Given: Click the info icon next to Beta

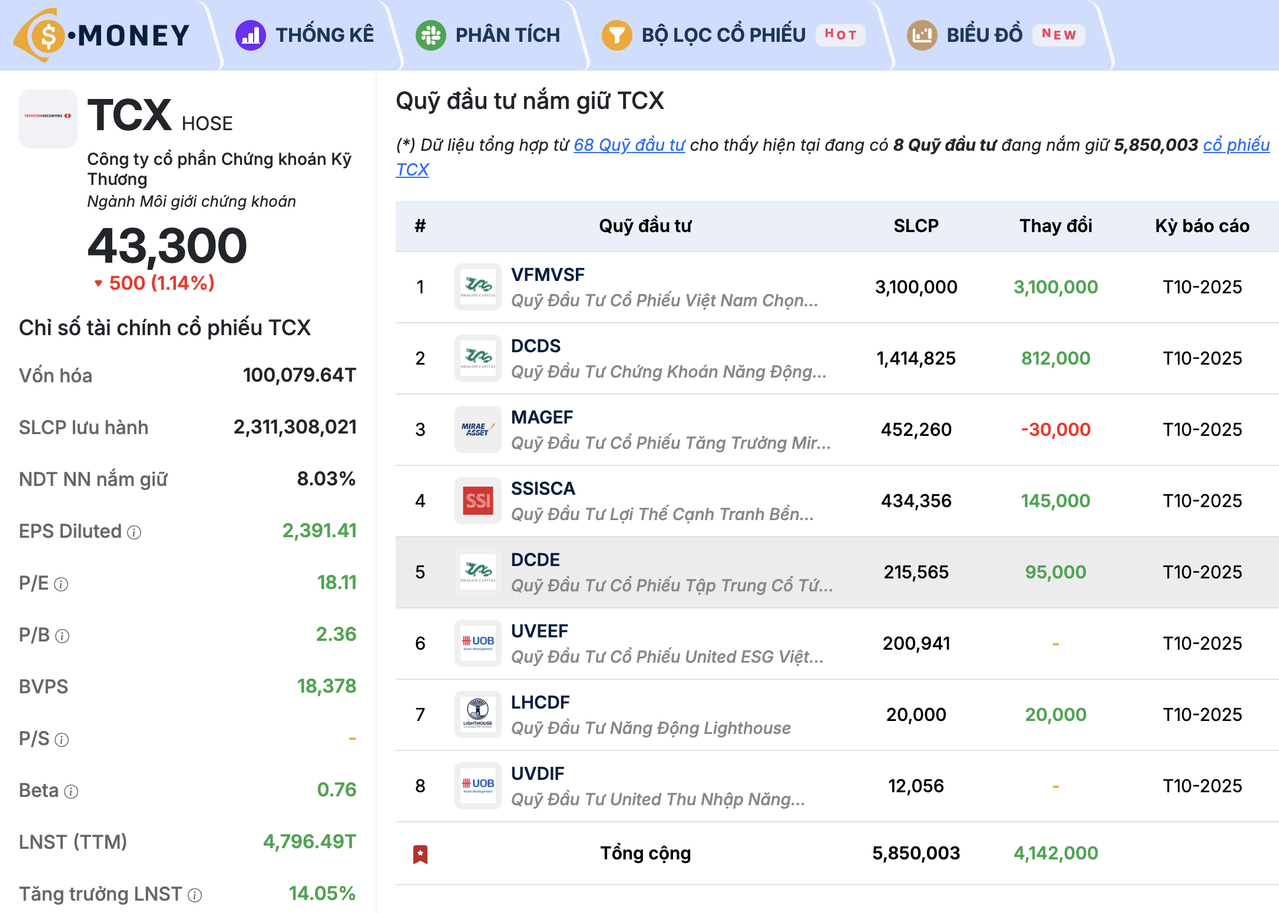Looking at the screenshot, I should [71, 792].
